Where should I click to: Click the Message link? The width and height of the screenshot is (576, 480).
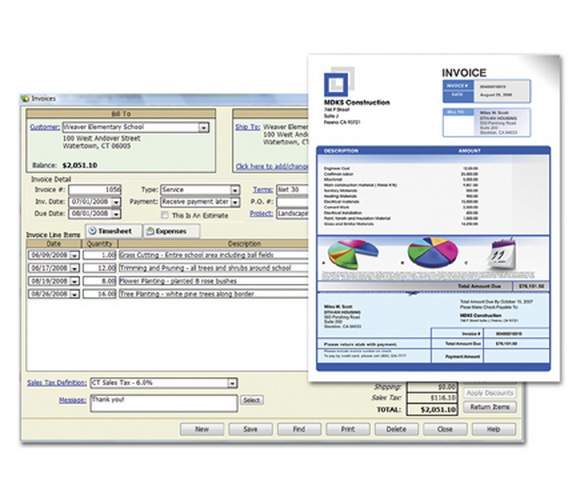click(72, 400)
